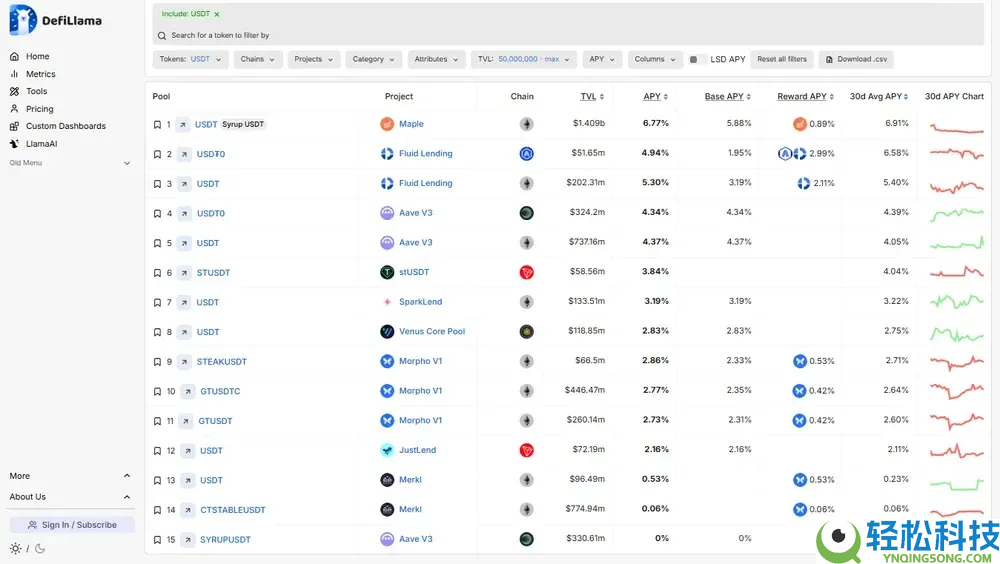This screenshot has height=564, width=1000.
Task: Click Download .csv button
Action: 856,59
